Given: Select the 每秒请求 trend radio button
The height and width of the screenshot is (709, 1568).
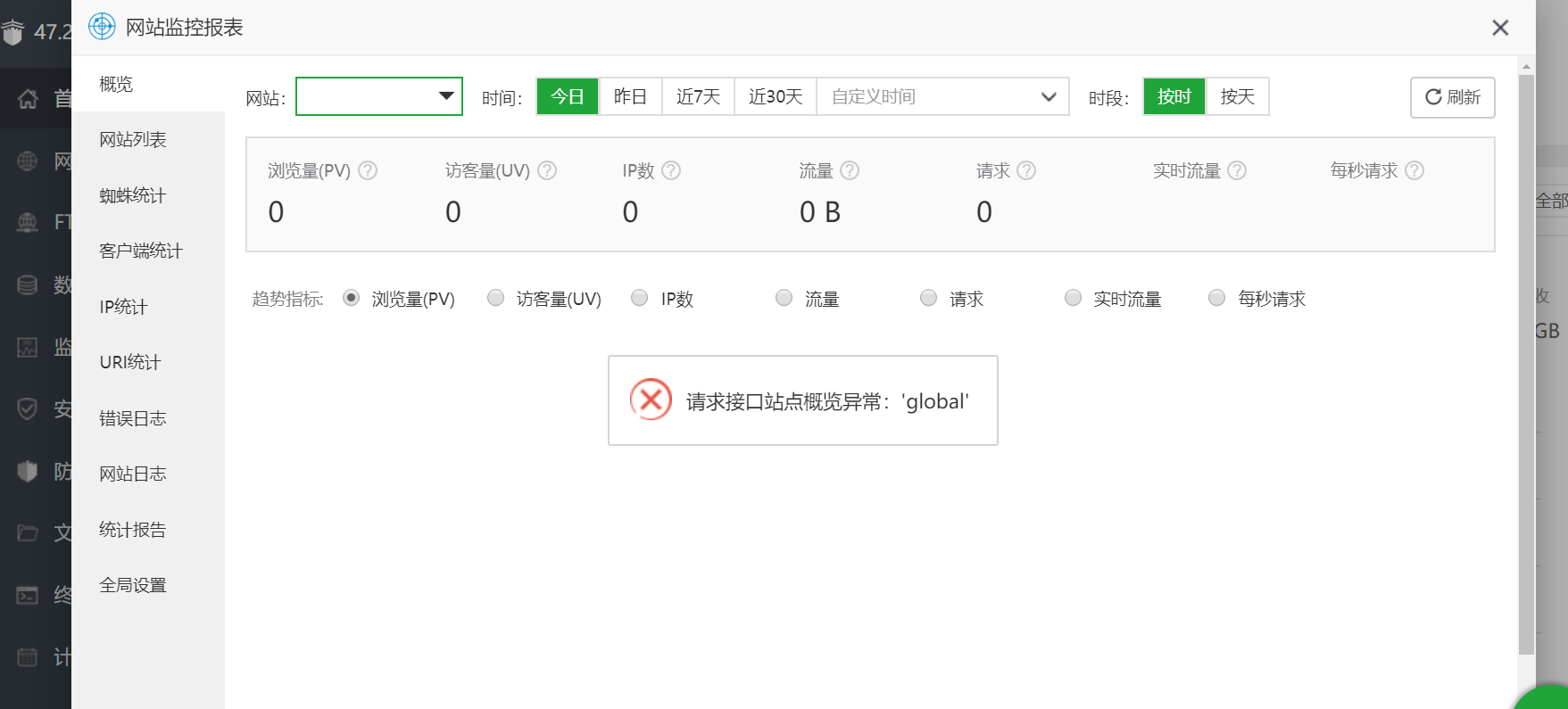Looking at the screenshot, I should (x=1217, y=298).
